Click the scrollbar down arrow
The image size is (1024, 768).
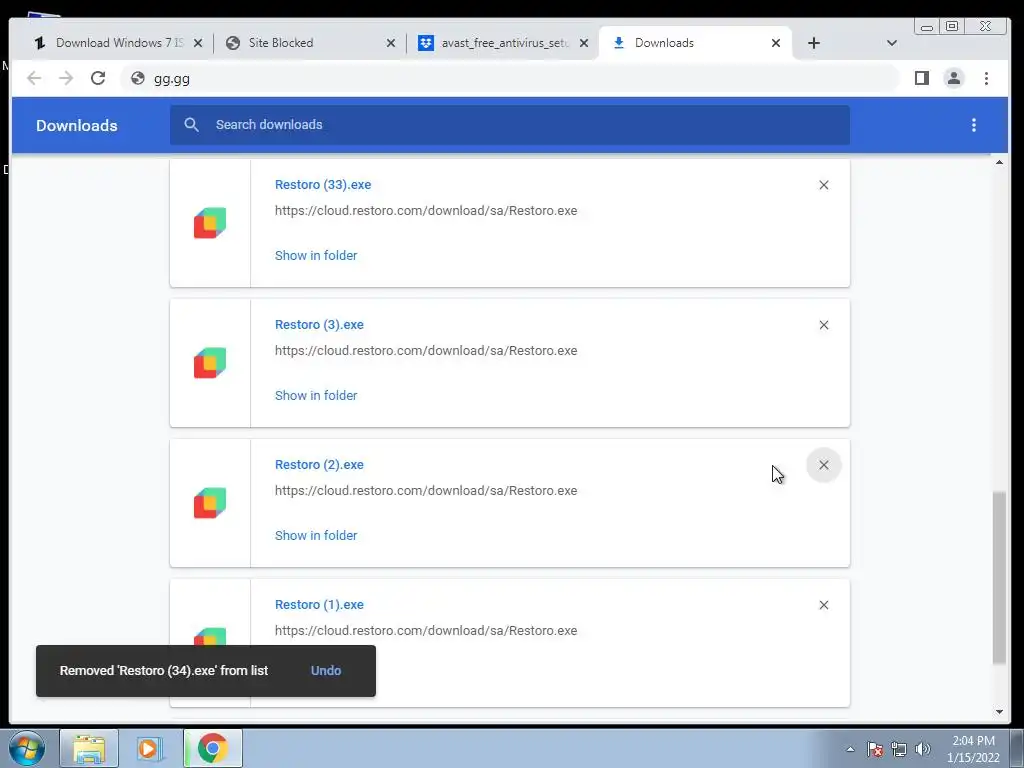click(999, 712)
